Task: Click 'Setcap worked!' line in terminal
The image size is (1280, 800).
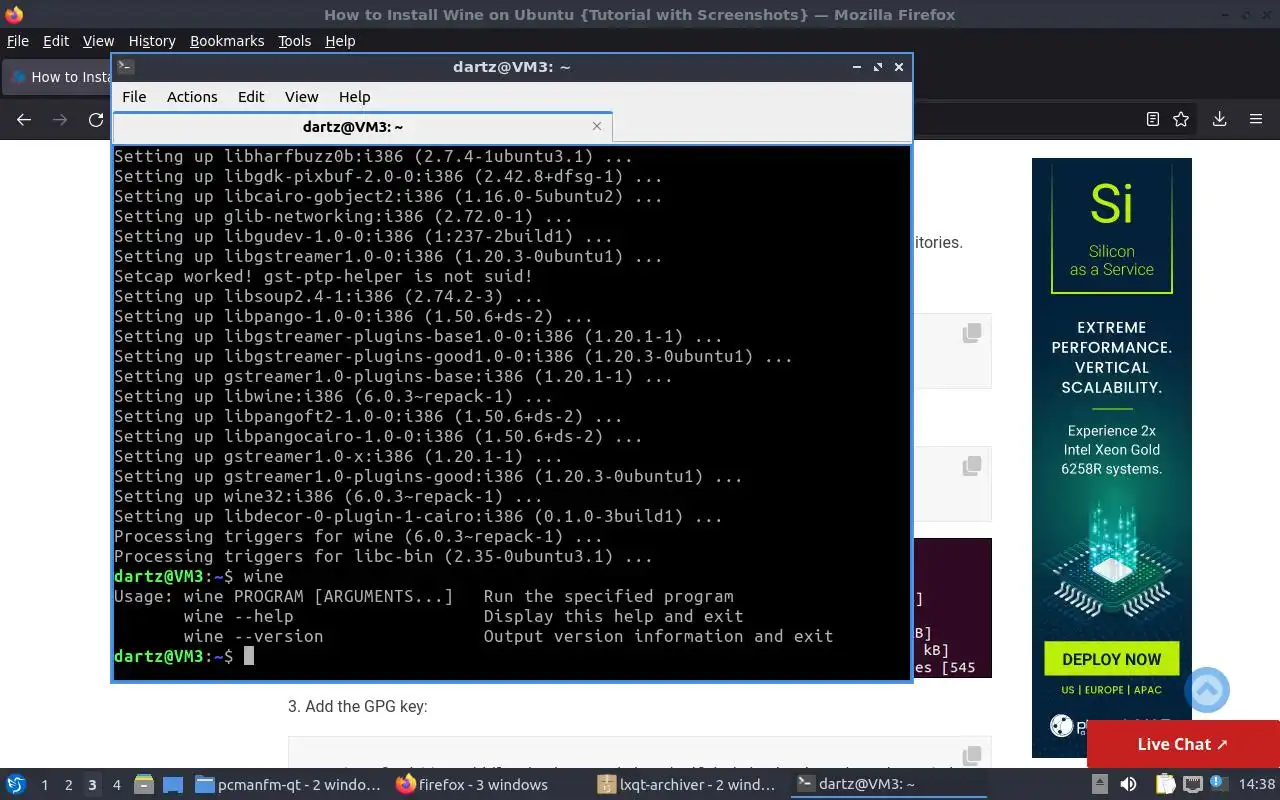Action: [x=323, y=276]
